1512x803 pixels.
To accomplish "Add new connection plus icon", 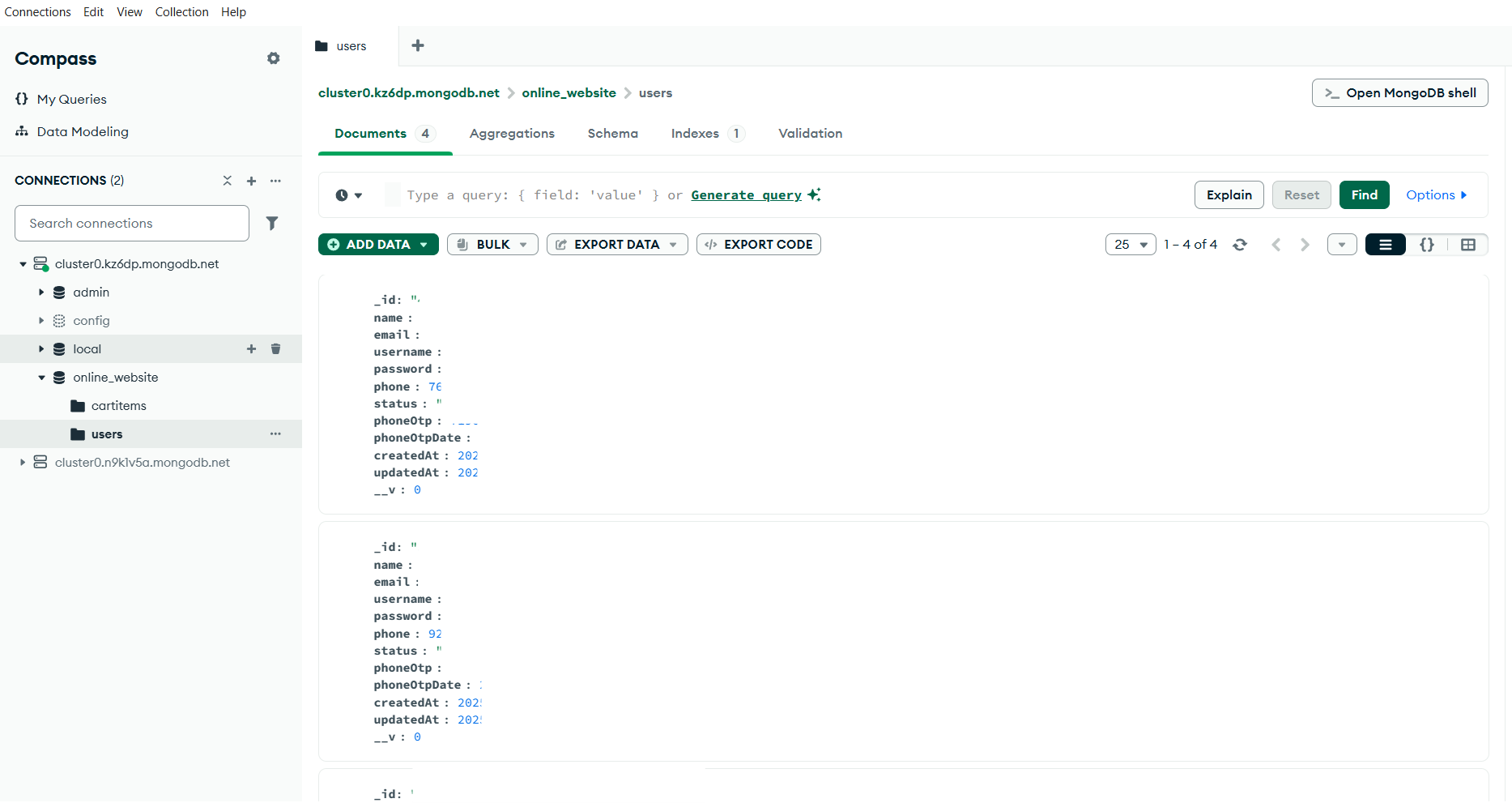I will [251, 181].
